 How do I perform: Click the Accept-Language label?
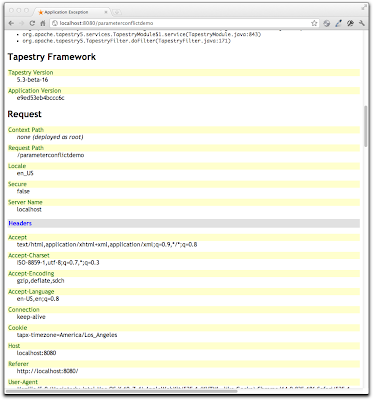pyautogui.click(x=31, y=291)
